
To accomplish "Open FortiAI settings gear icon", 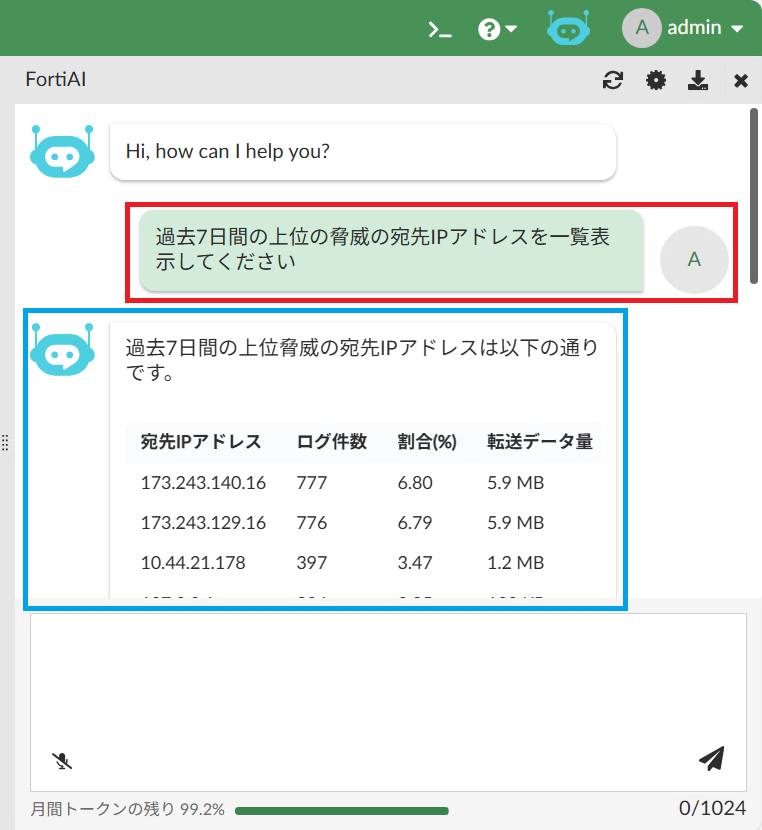I will [x=656, y=81].
